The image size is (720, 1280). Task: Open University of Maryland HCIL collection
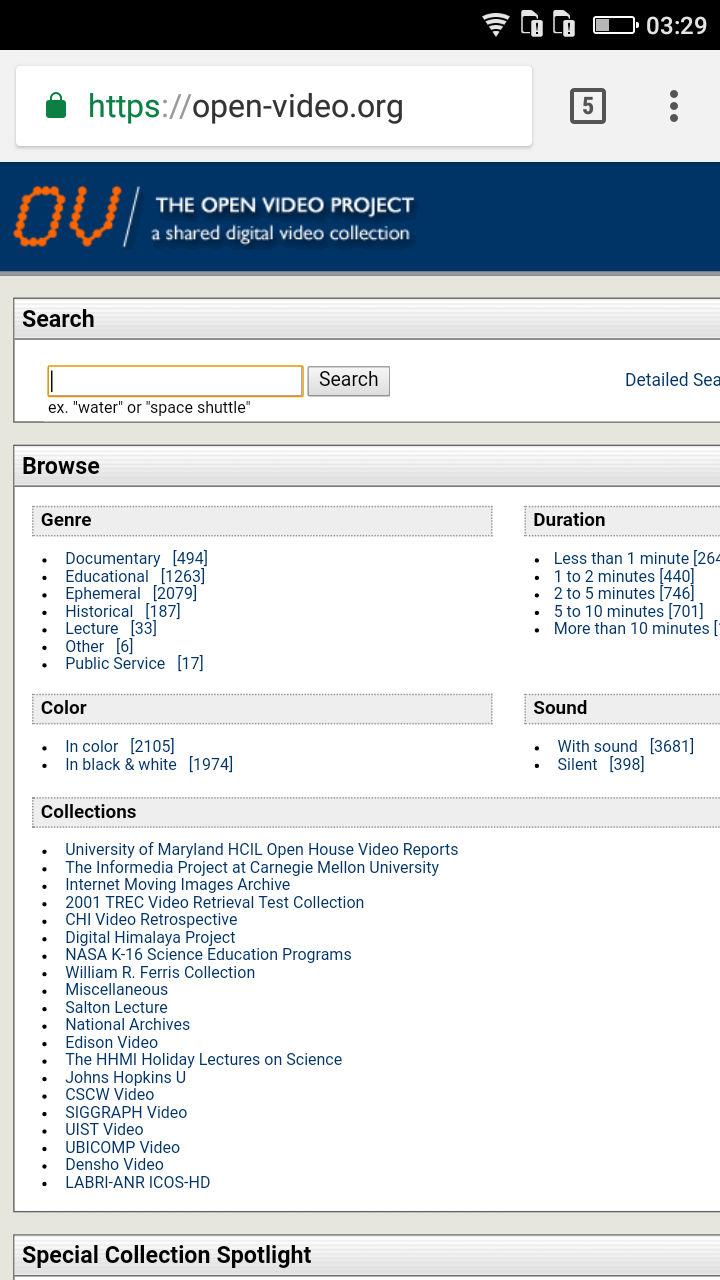pyautogui.click(x=262, y=849)
